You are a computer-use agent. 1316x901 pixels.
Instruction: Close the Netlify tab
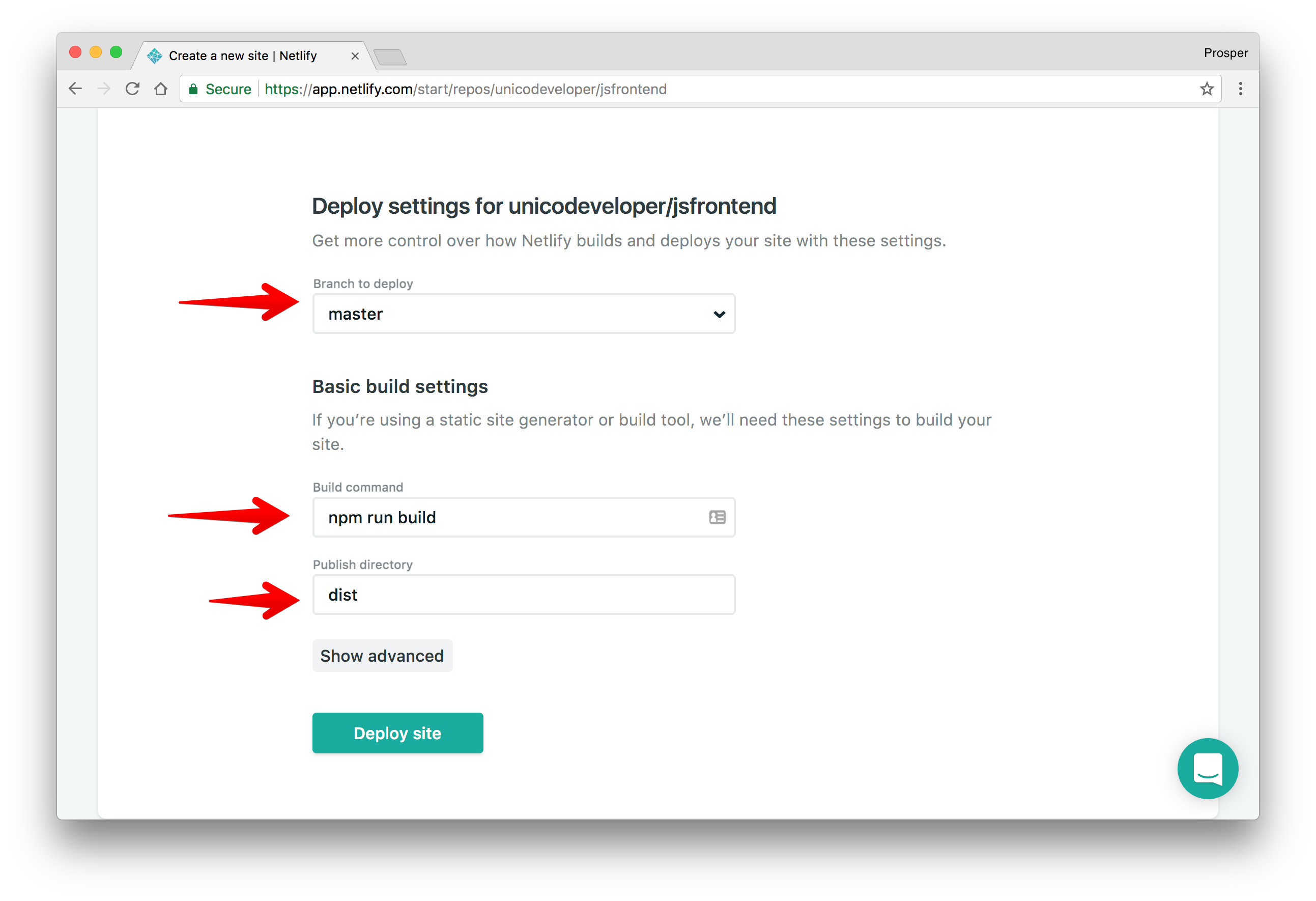[355, 56]
